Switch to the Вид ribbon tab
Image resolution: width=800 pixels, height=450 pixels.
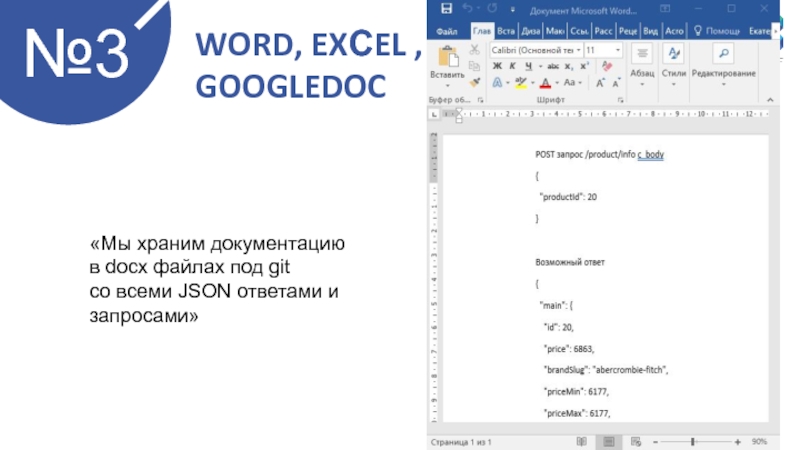pos(651,30)
